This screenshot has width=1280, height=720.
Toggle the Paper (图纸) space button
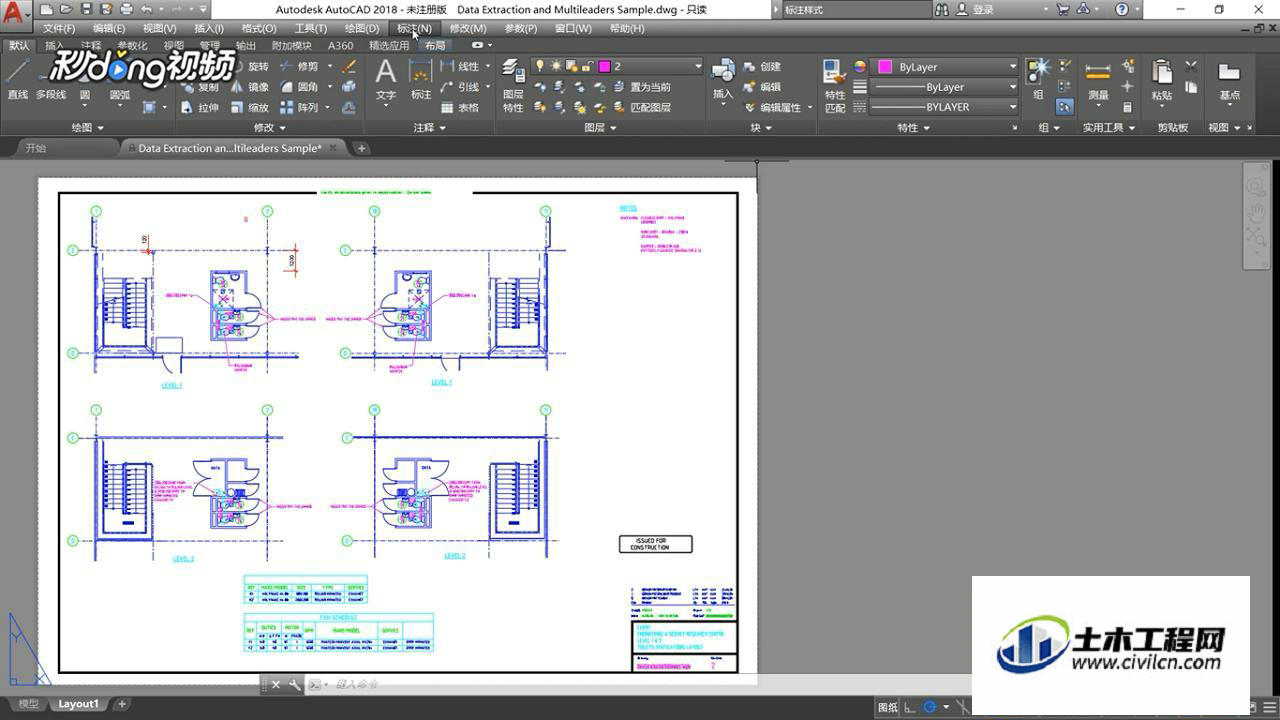pos(888,707)
